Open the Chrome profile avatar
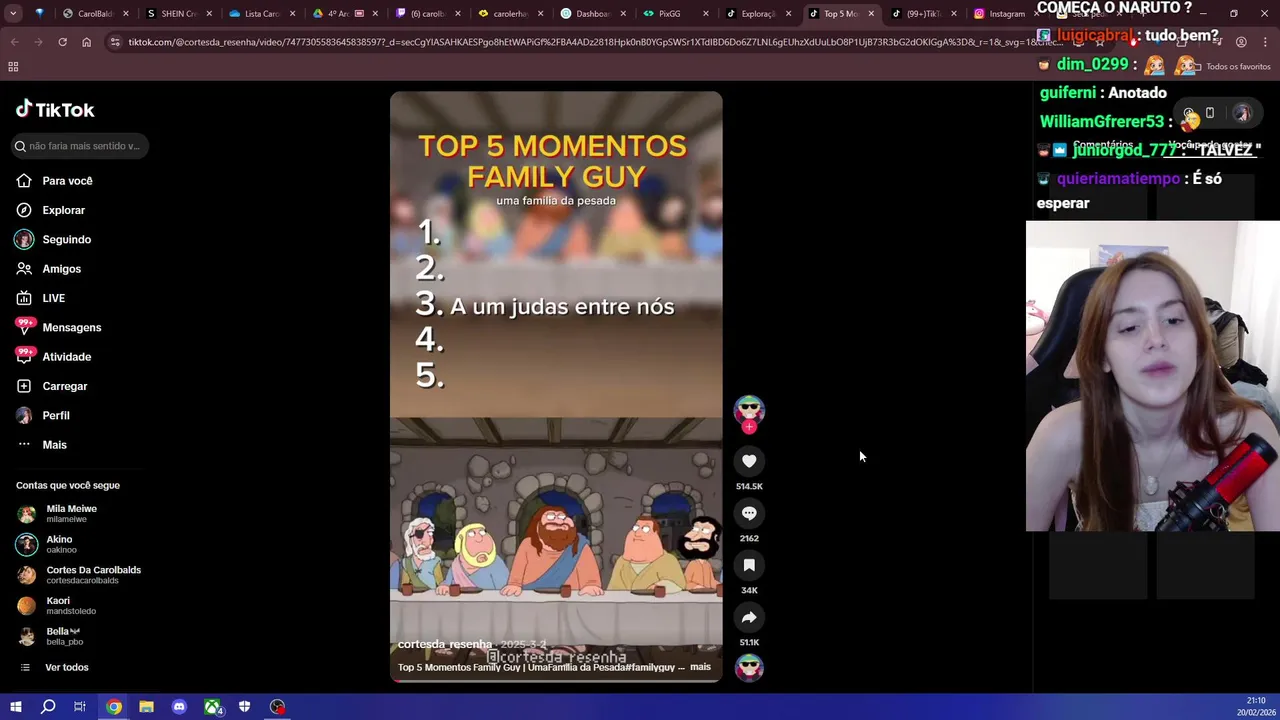The height and width of the screenshot is (720, 1280). [1241, 42]
